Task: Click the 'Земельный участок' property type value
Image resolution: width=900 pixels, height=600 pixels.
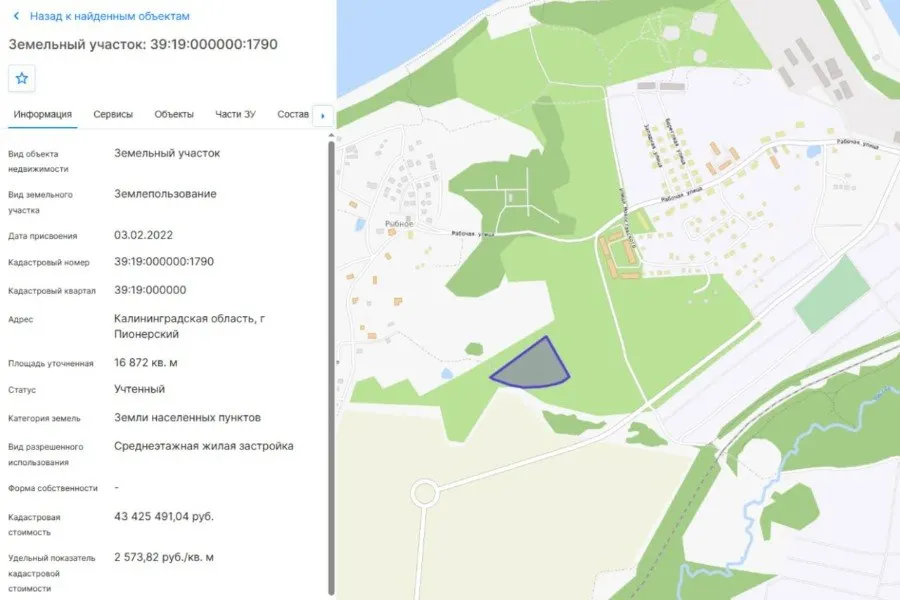Action: click(167, 153)
